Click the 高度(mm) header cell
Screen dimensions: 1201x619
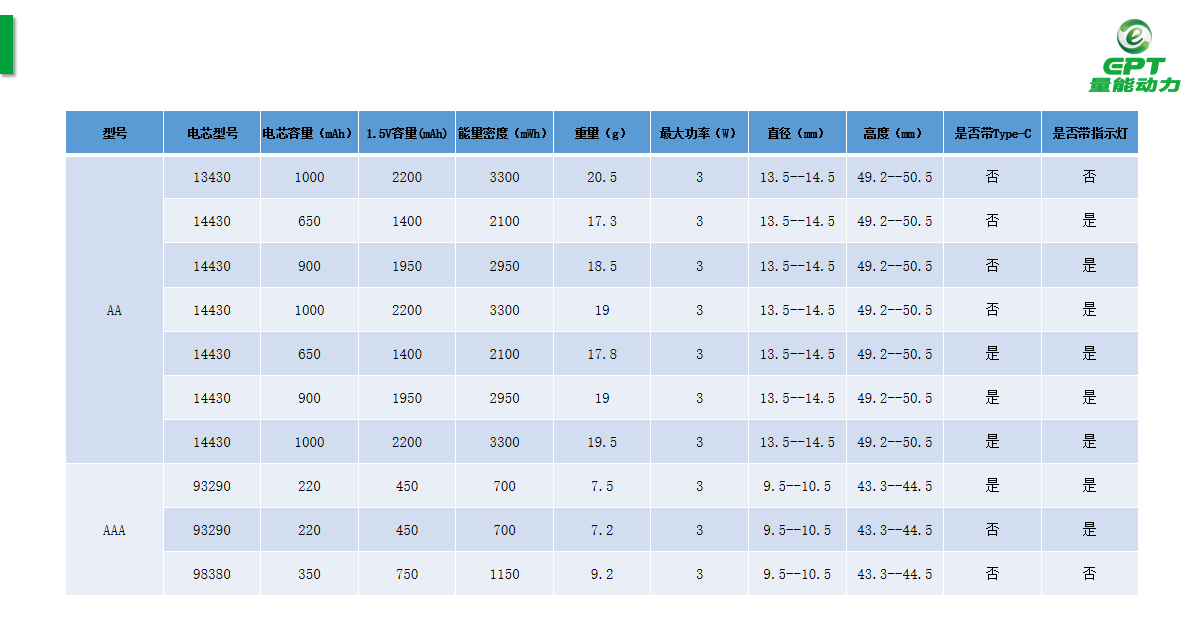894,132
